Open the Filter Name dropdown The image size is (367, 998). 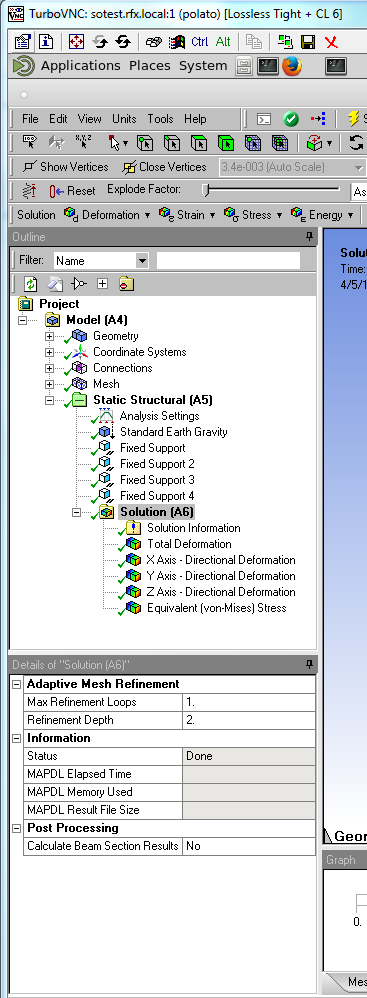click(x=142, y=260)
